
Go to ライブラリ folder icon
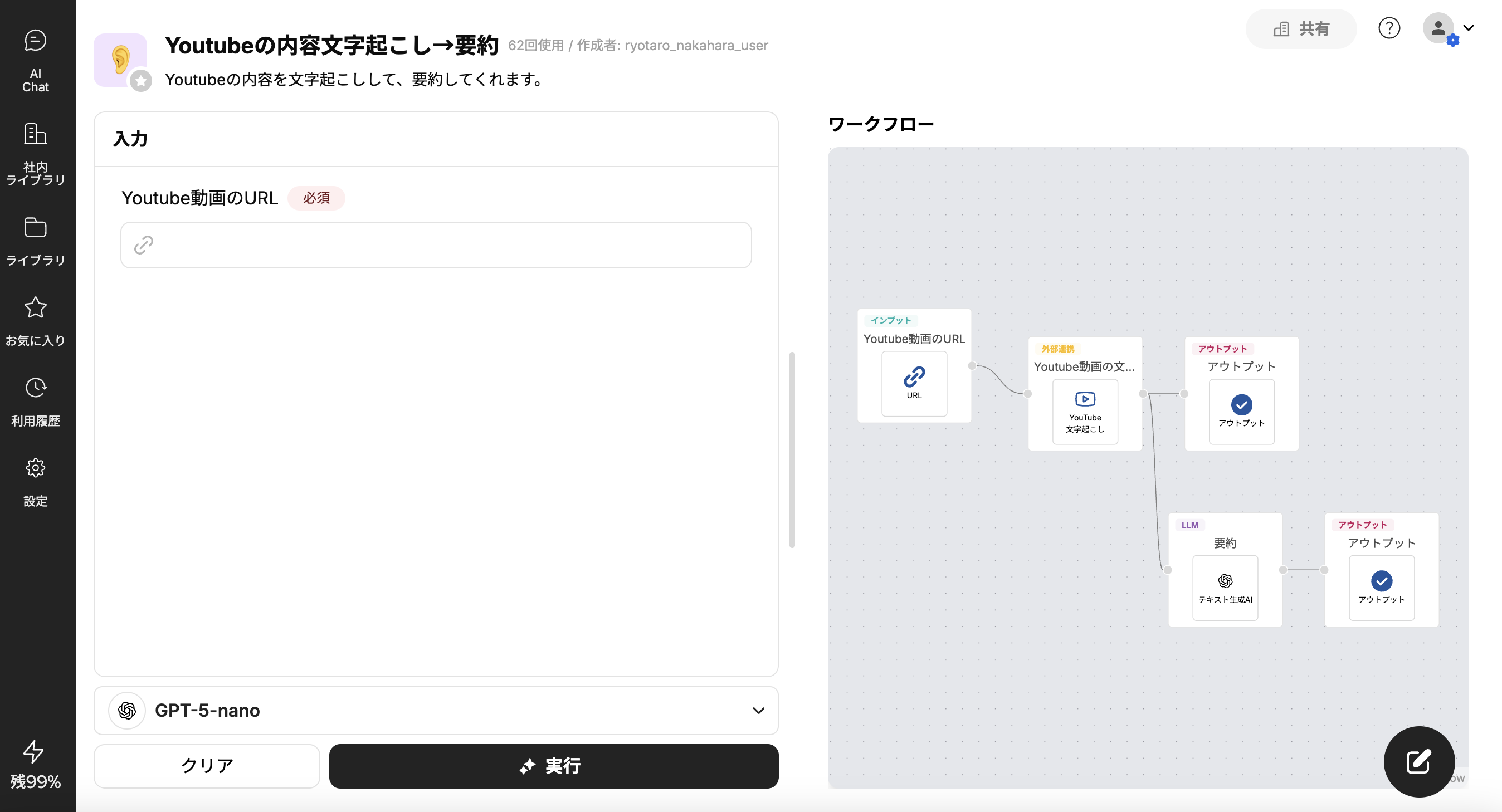(36, 241)
